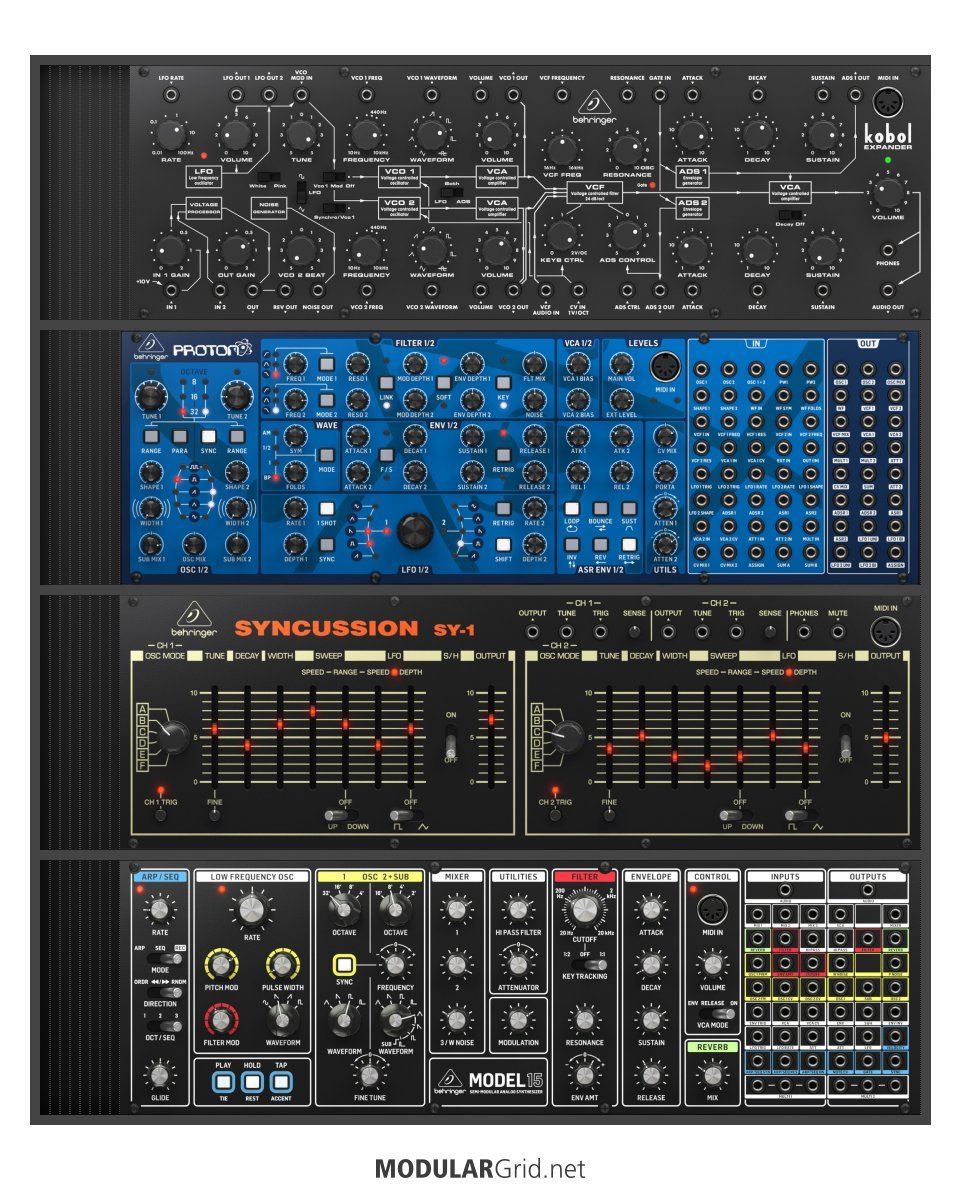The height and width of the screenshot is (1190, 961).
Task: Click the Proton TUNE 1 knob
Action: coord(150,395)
